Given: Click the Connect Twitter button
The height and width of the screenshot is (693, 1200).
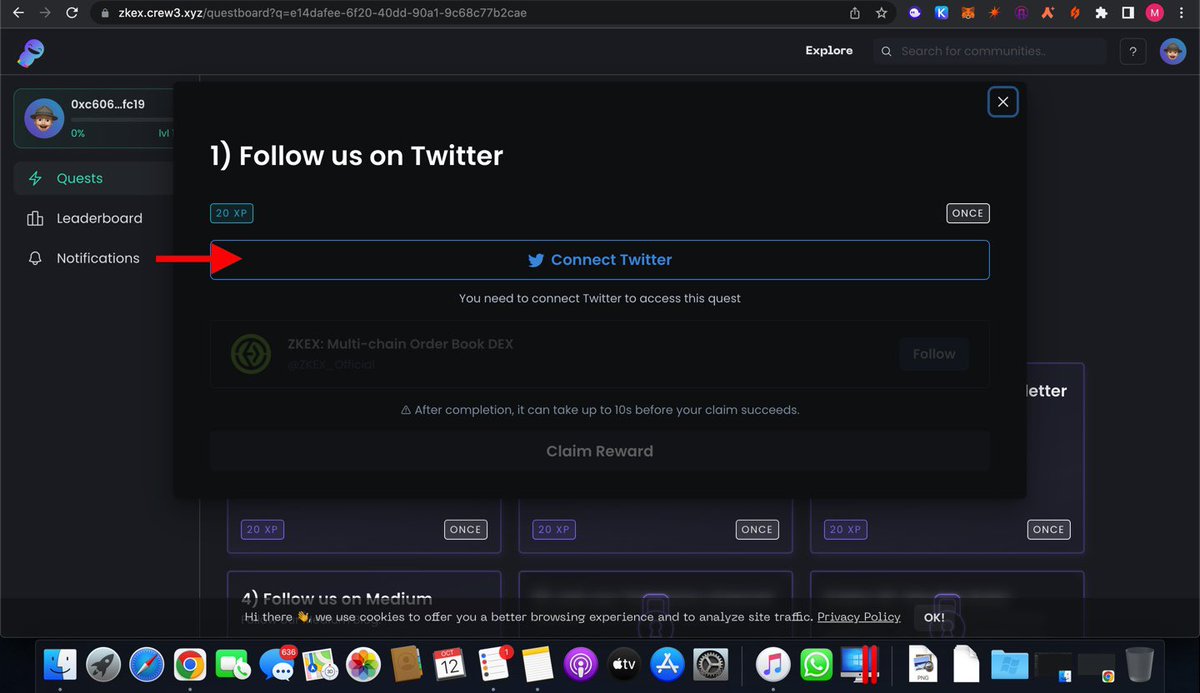Looking at the screenshot, I should (600, 260).
